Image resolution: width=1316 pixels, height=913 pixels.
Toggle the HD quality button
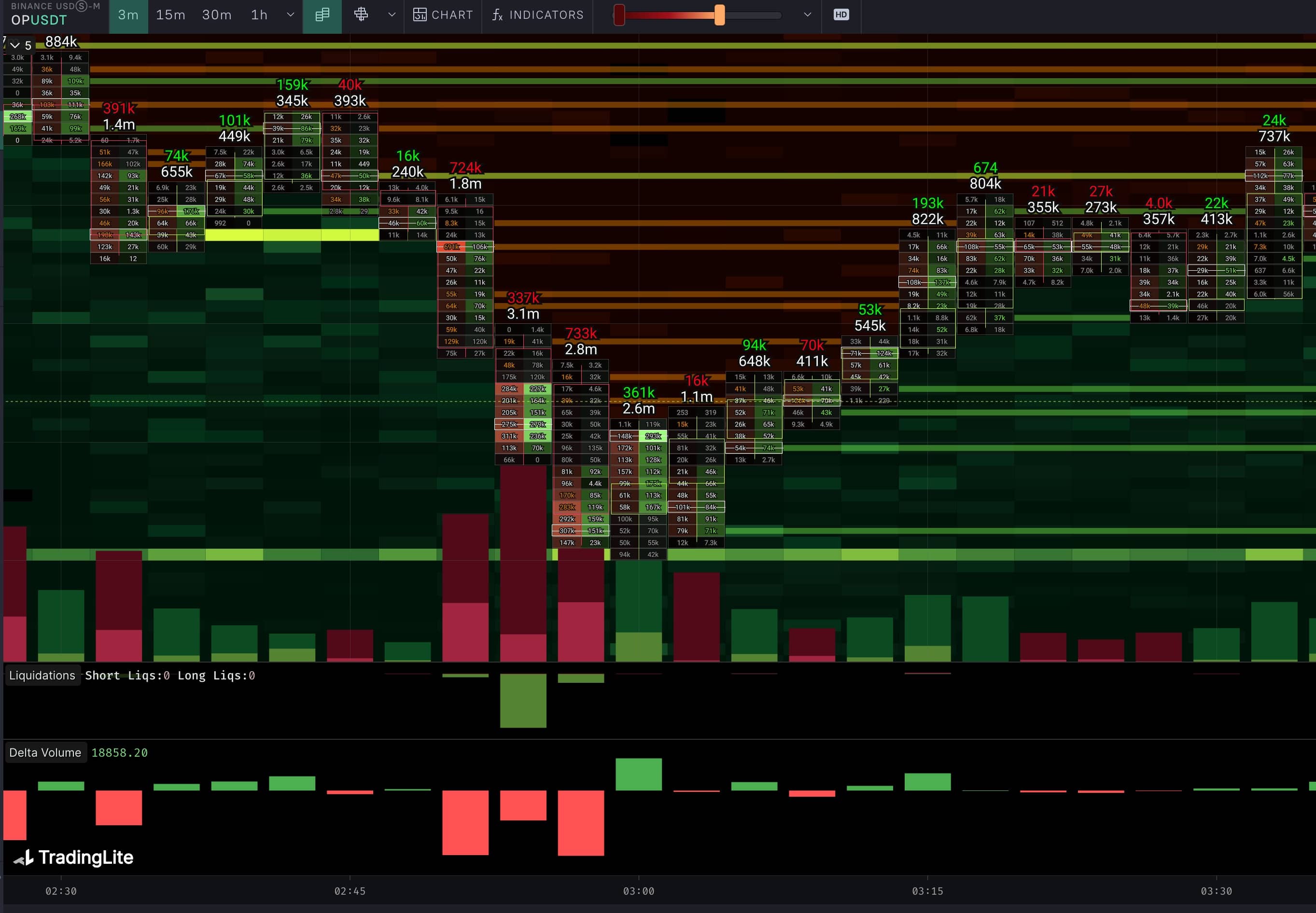coord(840,15)
